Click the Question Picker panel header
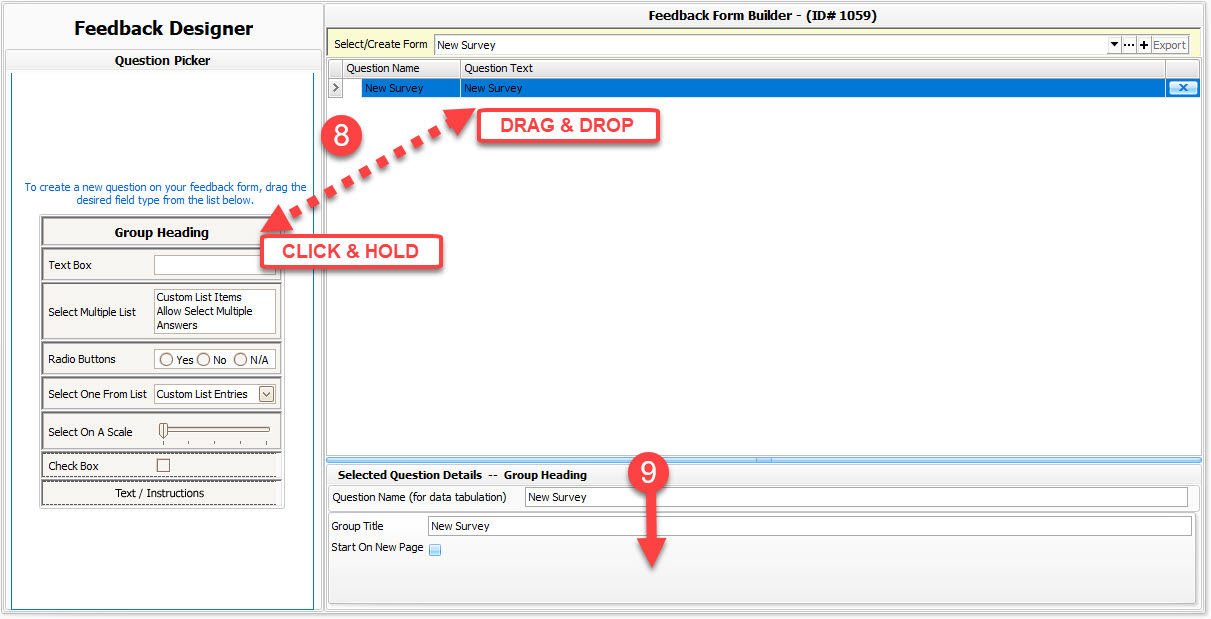 click(x=162, y=60)
